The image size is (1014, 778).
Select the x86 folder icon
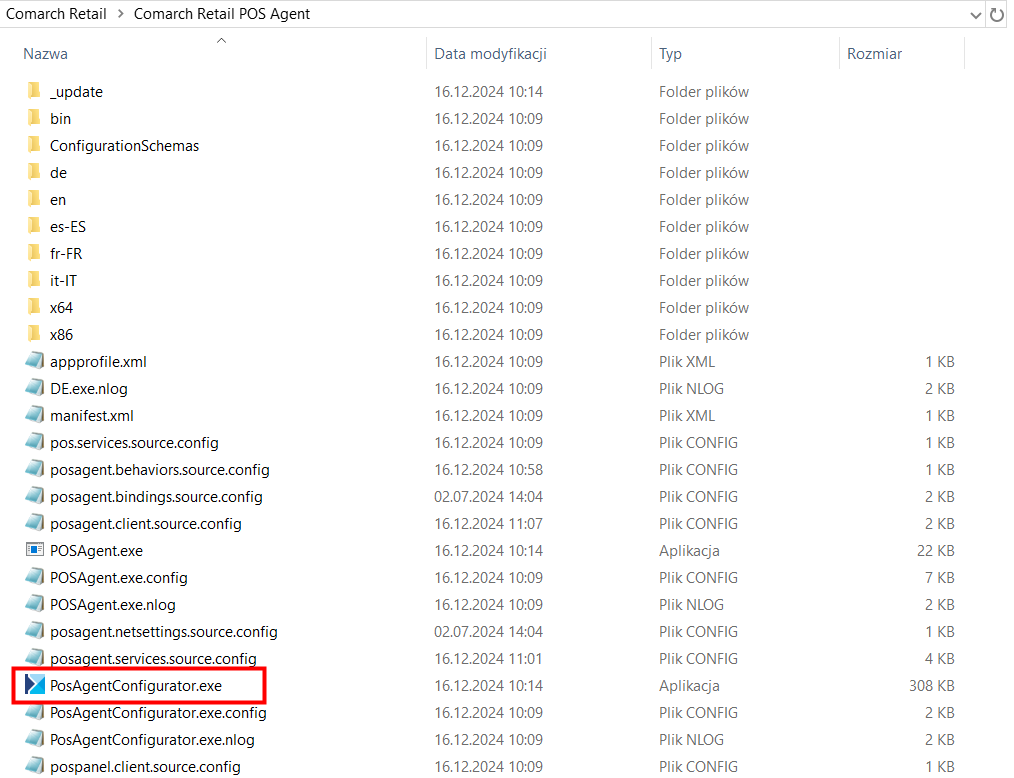pos(35,334)
